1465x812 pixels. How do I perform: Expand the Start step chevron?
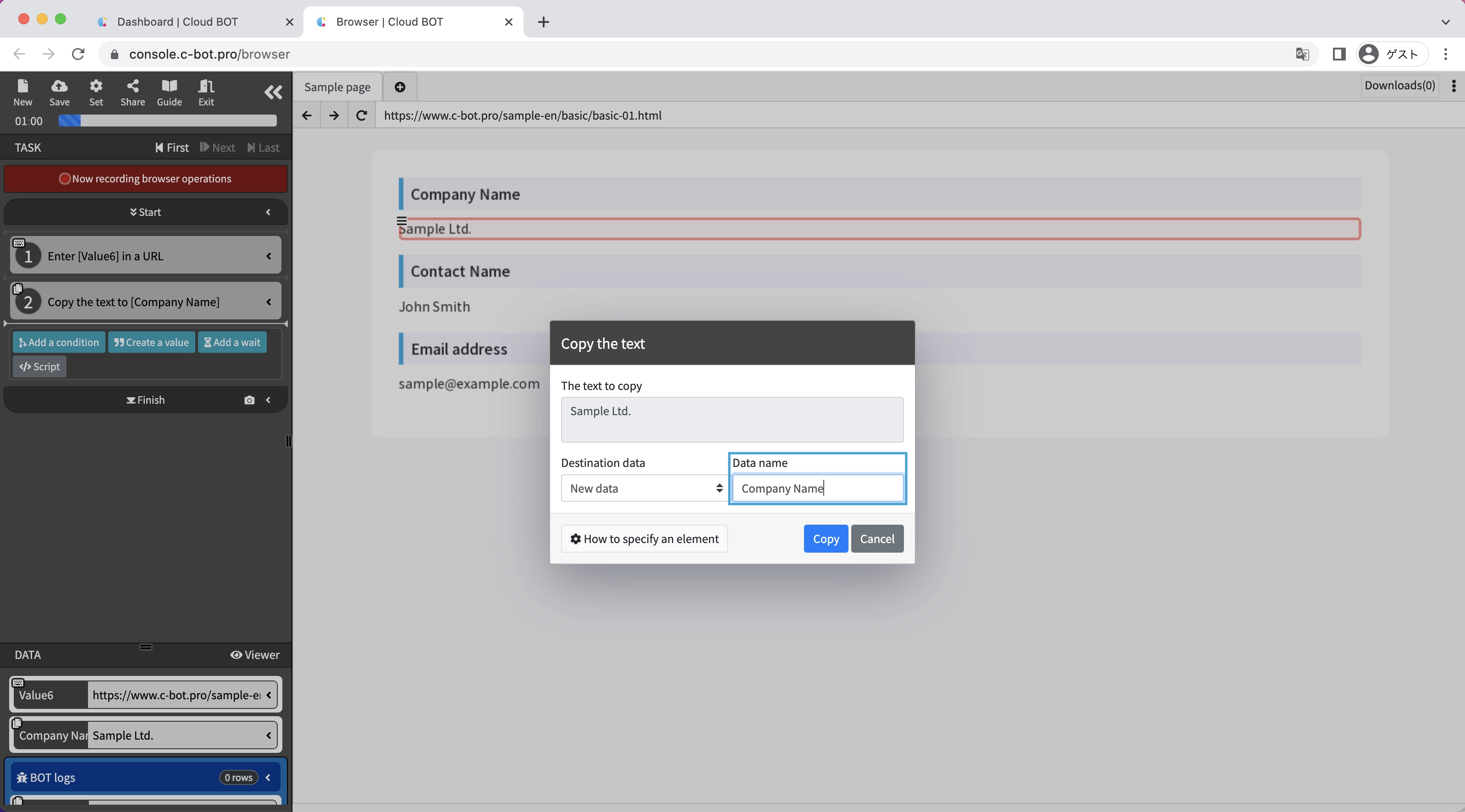pos(269,212)
